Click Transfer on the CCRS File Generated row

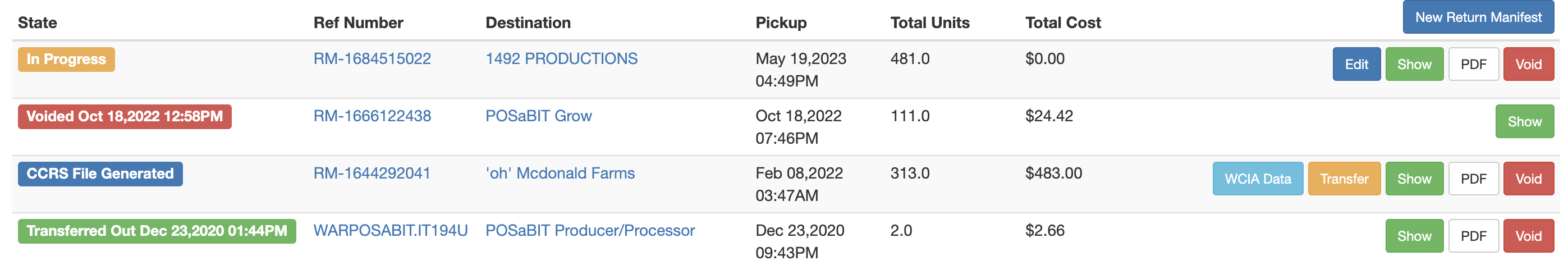tap(1344, 179)
